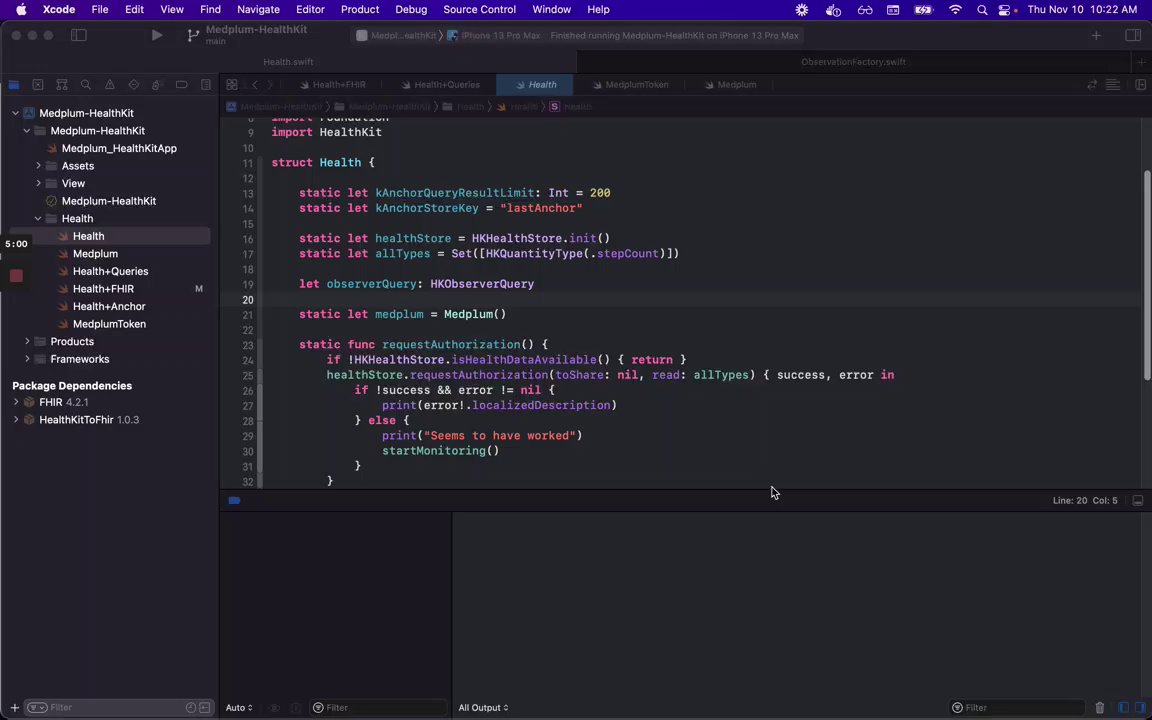Switch to the Health+Queries editor tab

[439, 84]
